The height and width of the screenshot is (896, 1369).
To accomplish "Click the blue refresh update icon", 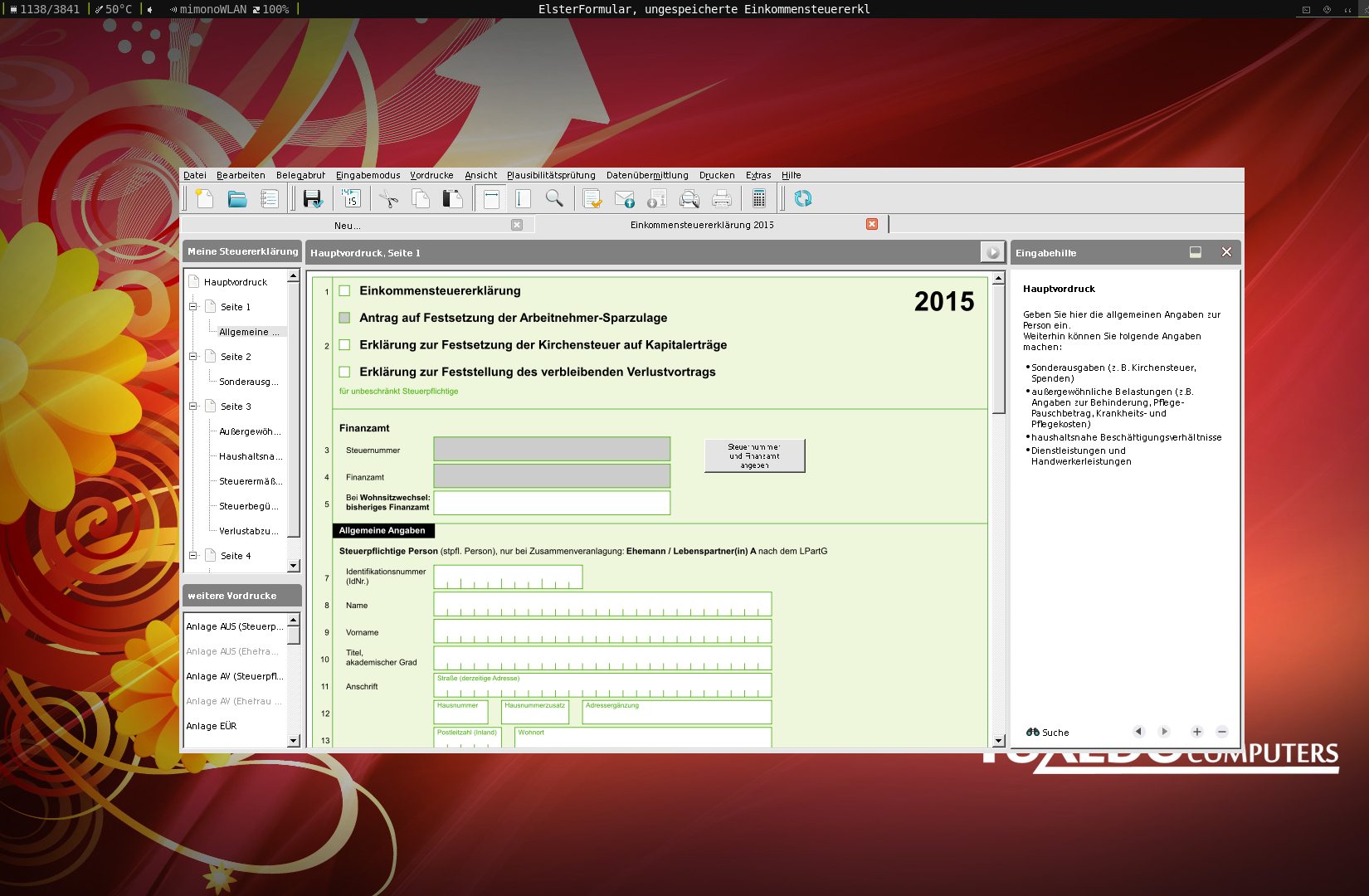I will coord(802,198).
